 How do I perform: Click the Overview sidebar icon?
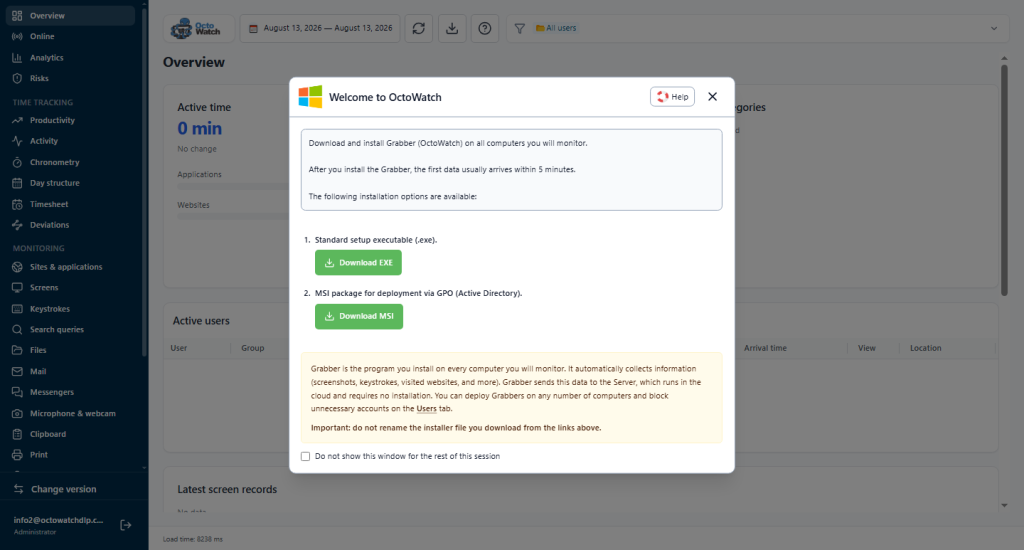tap(17, 16)
